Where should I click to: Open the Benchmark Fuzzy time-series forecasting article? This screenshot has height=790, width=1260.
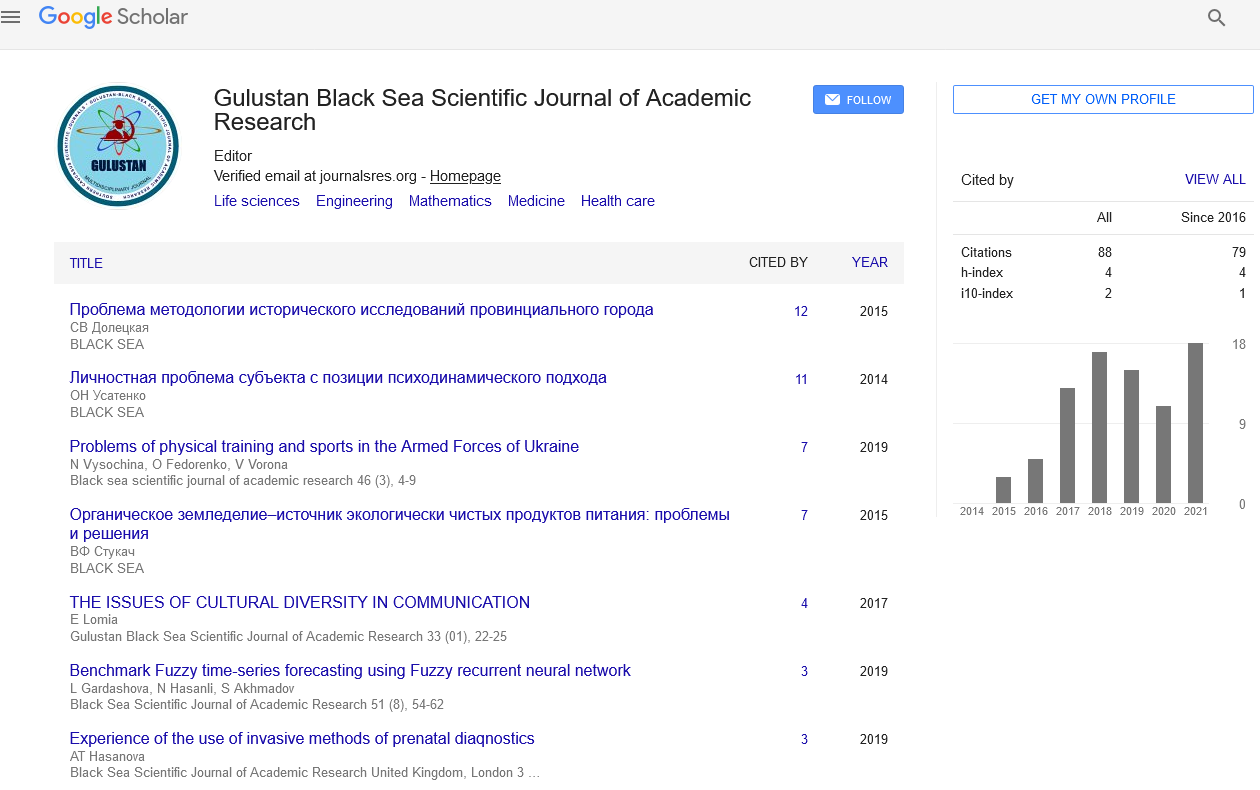[x=350, y=671]
